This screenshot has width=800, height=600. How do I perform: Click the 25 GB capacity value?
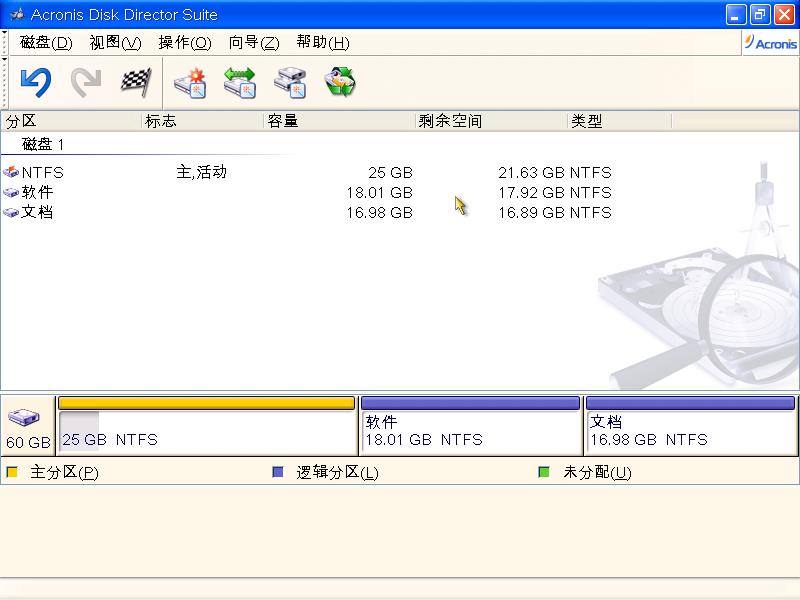click(x=390, y=172)
